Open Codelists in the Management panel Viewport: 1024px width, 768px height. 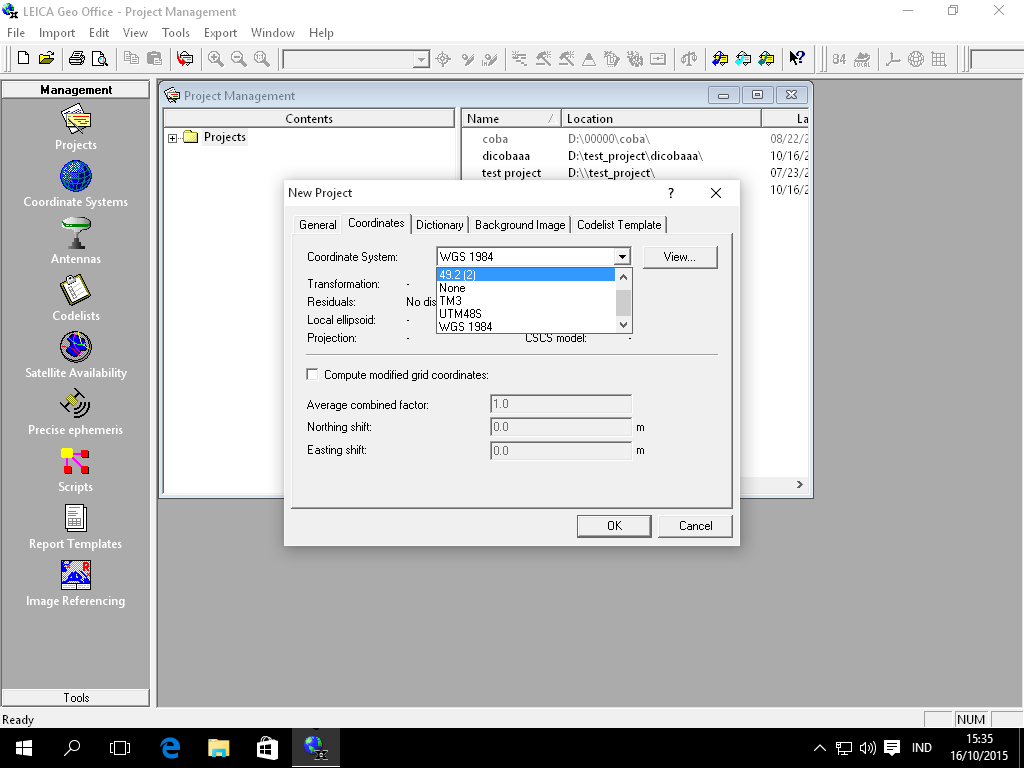[76, 298]
